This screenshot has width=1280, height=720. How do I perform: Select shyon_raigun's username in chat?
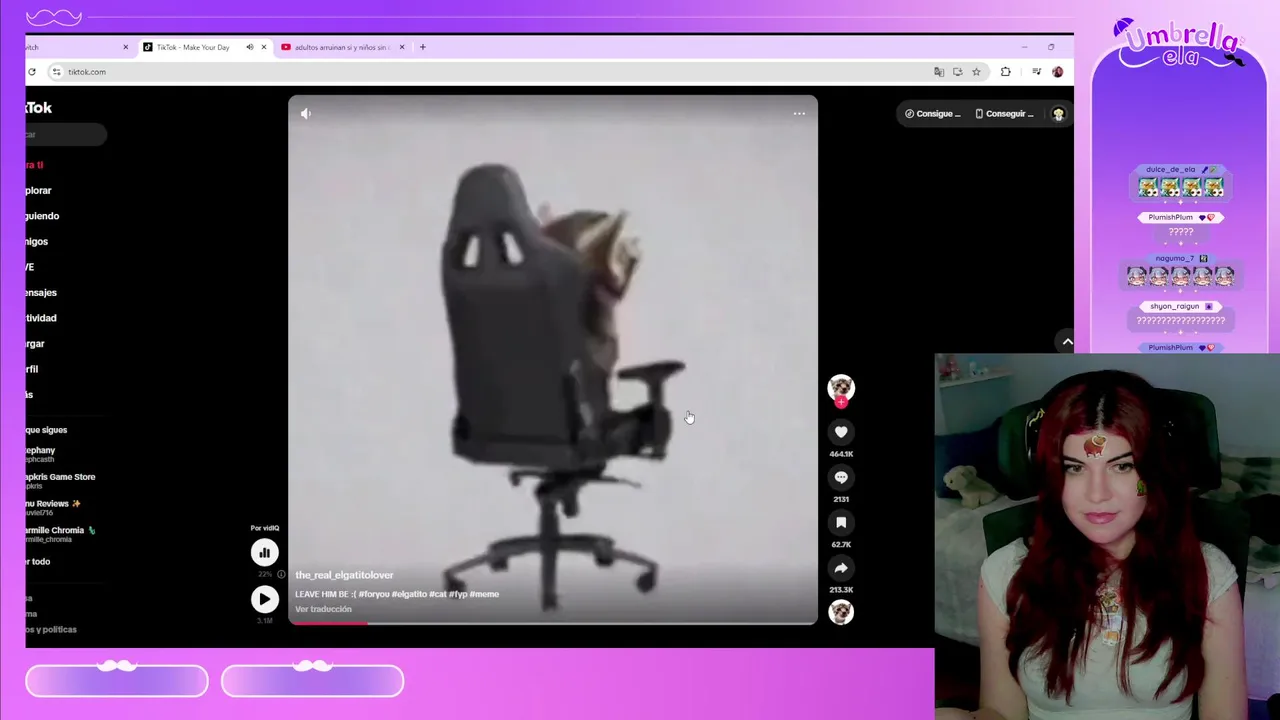pos(1174,307)
